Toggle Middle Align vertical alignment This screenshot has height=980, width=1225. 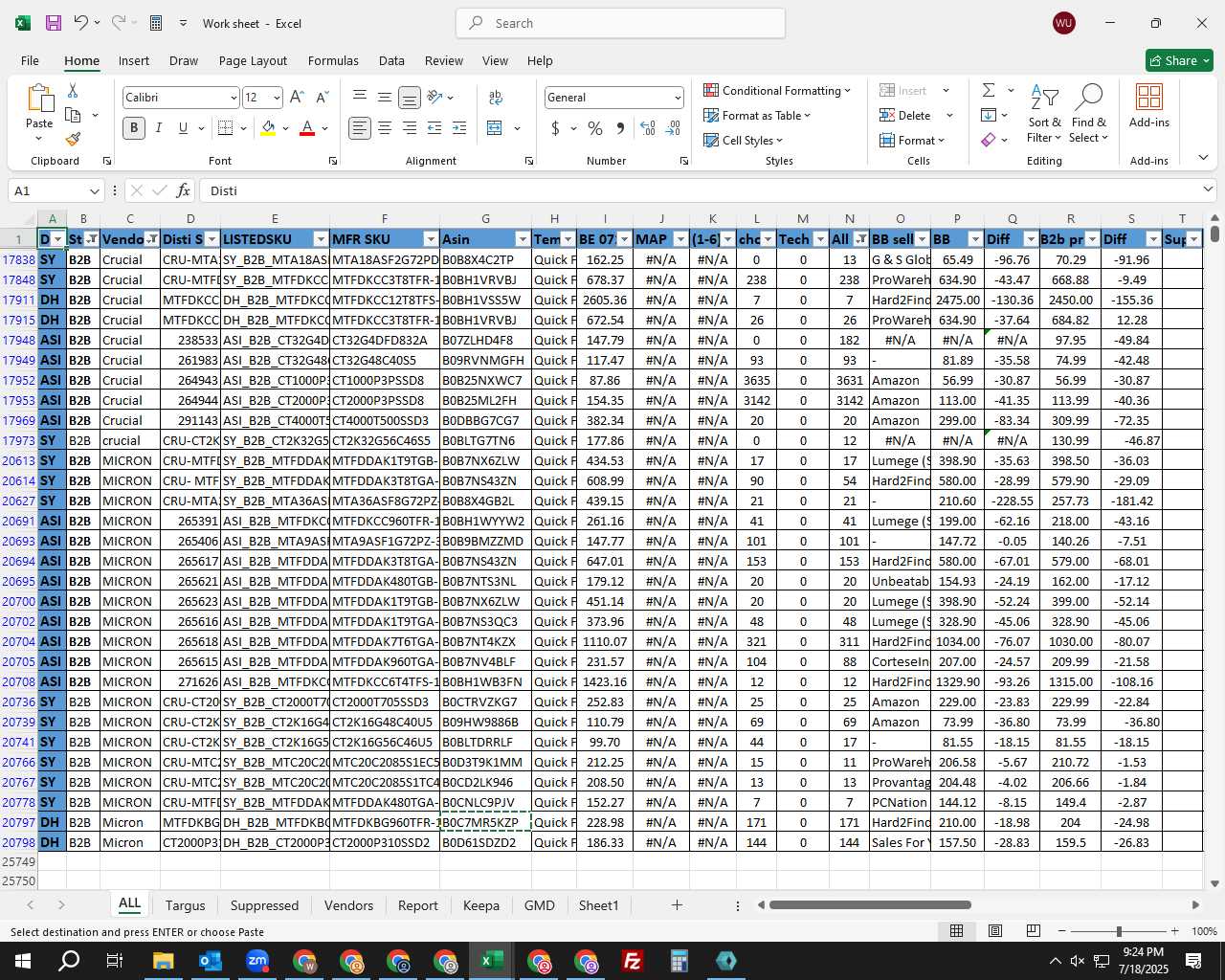pyautogui.click(x=385, y=97)
